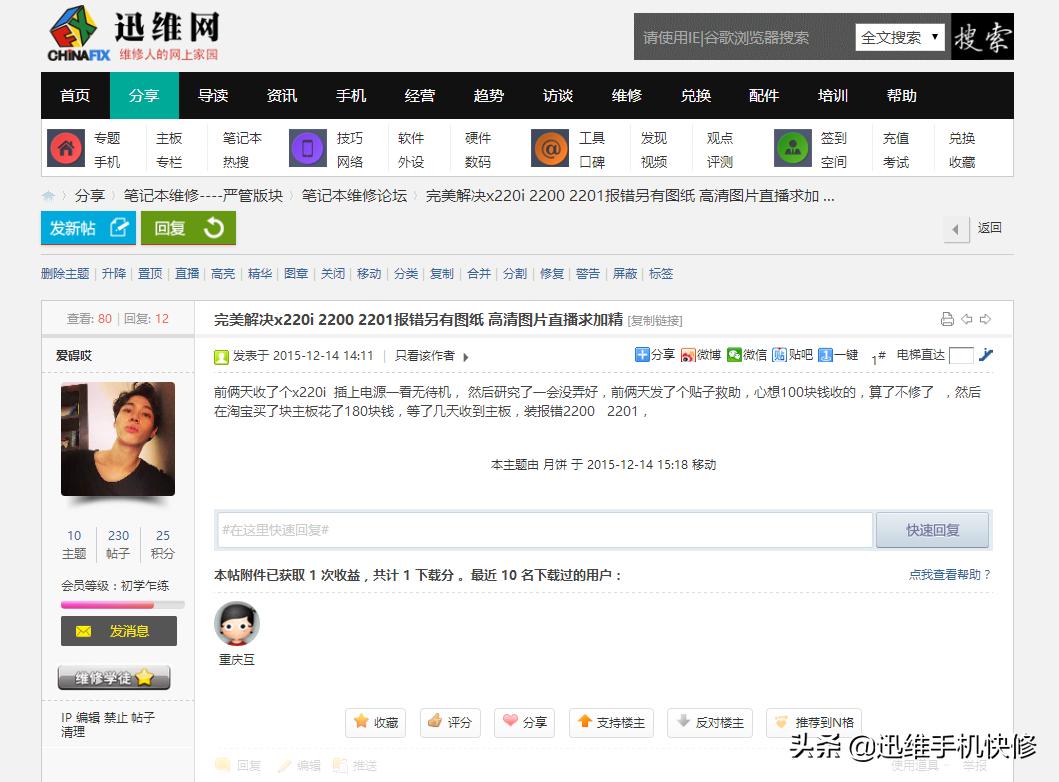Open the 签到 sub-nav link
Image resolution: width=1059 pixels, height=782 pixels.
point(833,138)
